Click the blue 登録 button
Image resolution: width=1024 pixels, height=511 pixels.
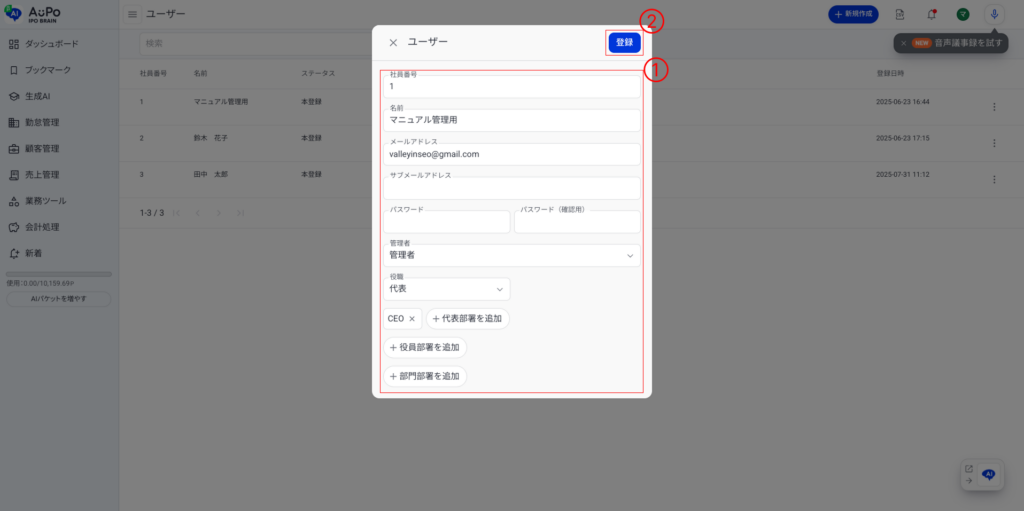click(x=624, y=43)
